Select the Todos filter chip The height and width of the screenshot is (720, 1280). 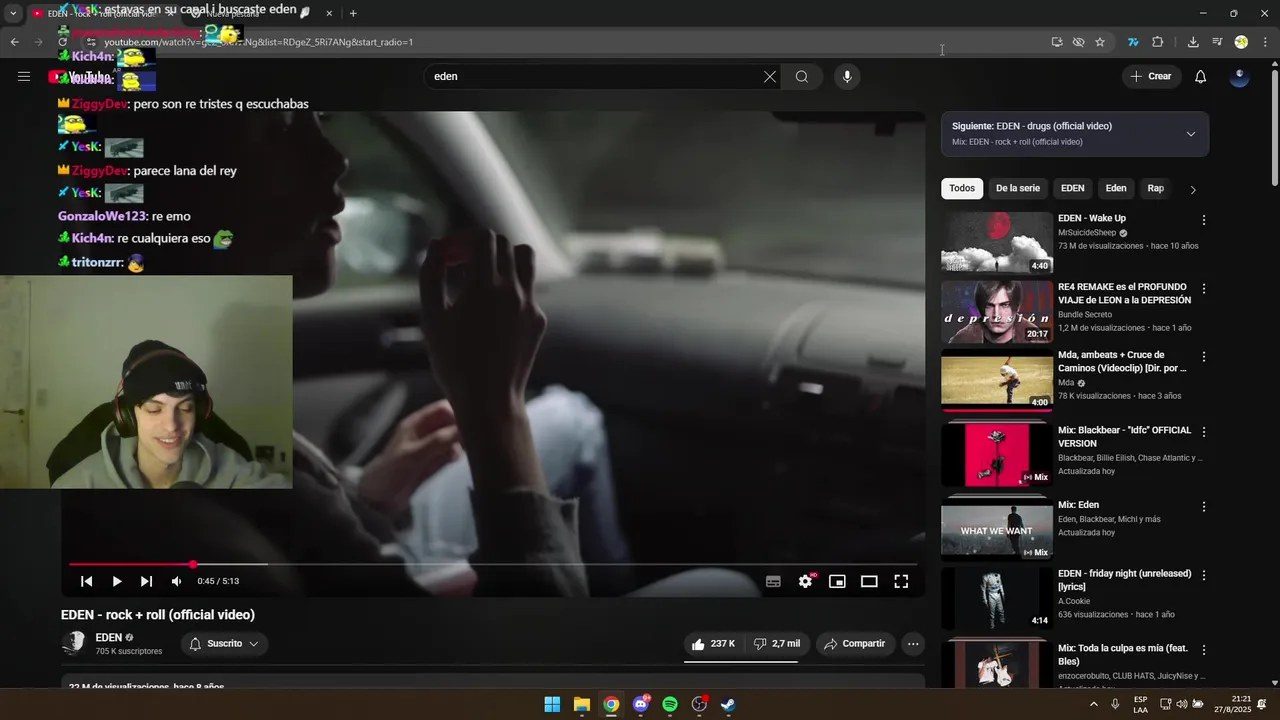coord(962,188)
